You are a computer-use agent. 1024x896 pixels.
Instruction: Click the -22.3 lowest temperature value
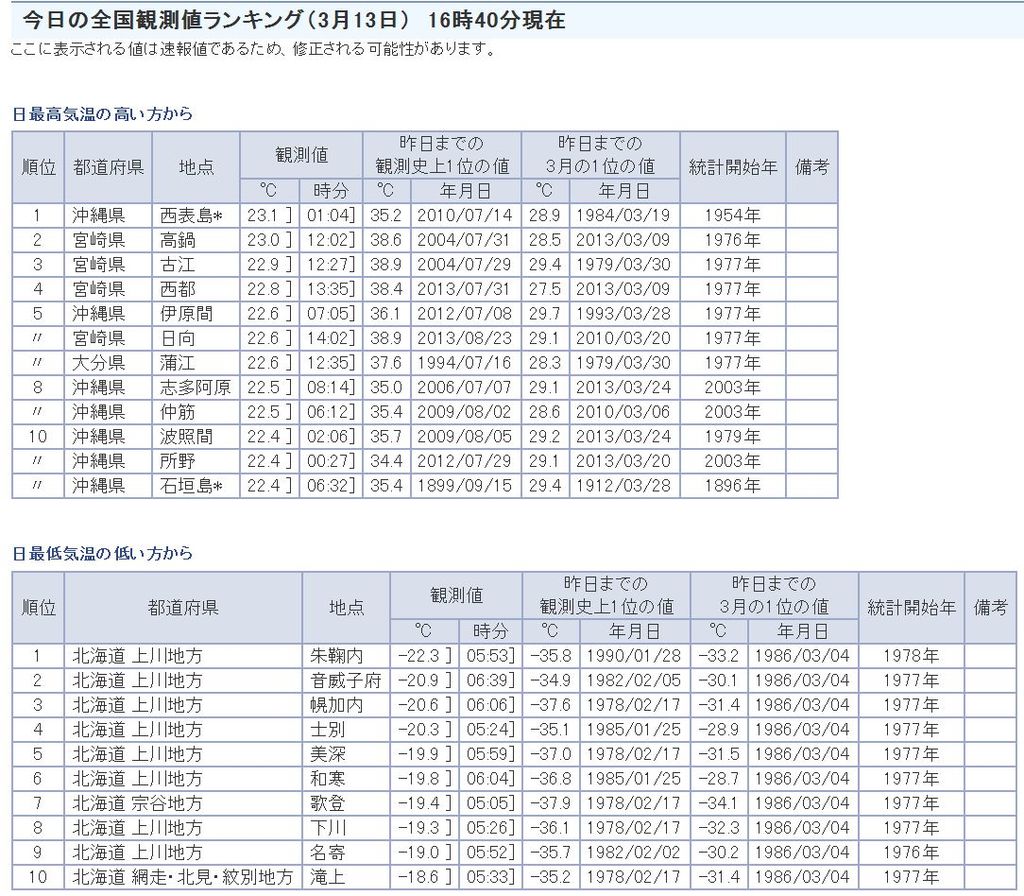coord(416,656)
